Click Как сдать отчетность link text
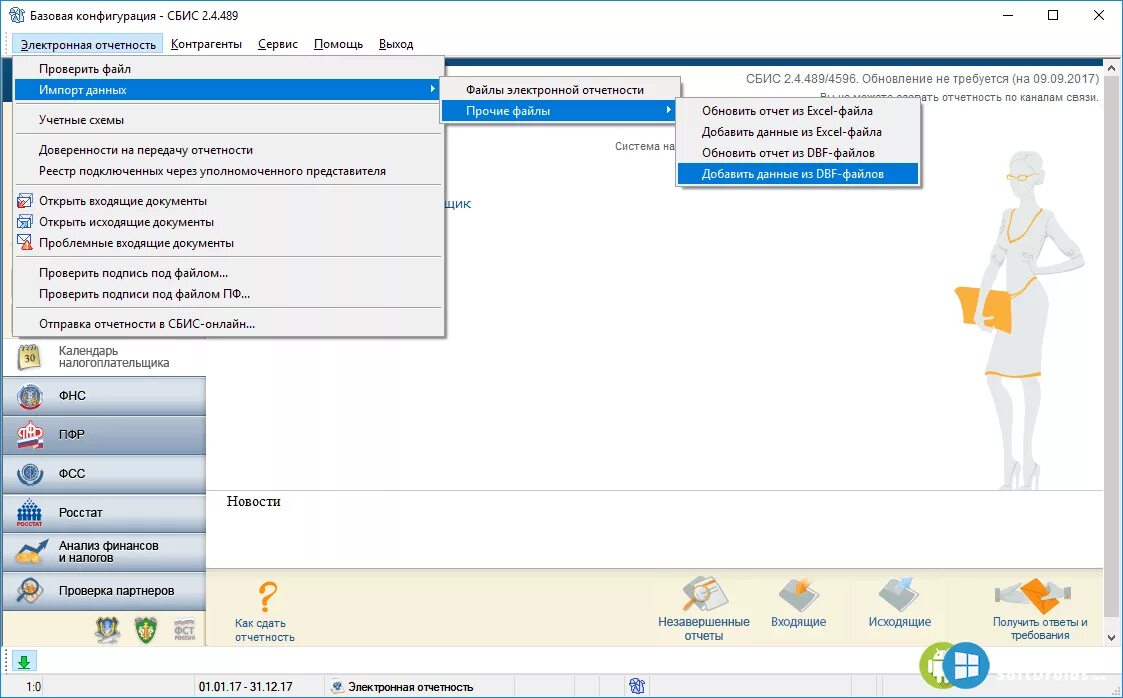Screen dimensions: 1123x698 264,630
